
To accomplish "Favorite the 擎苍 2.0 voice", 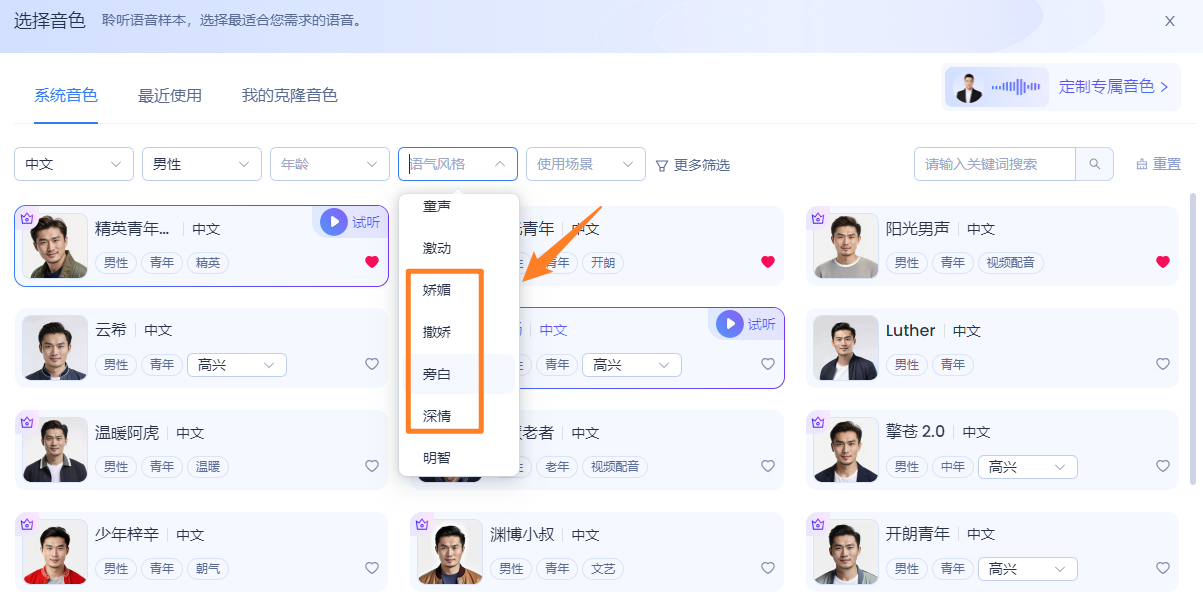I will tap(1162, 466).
